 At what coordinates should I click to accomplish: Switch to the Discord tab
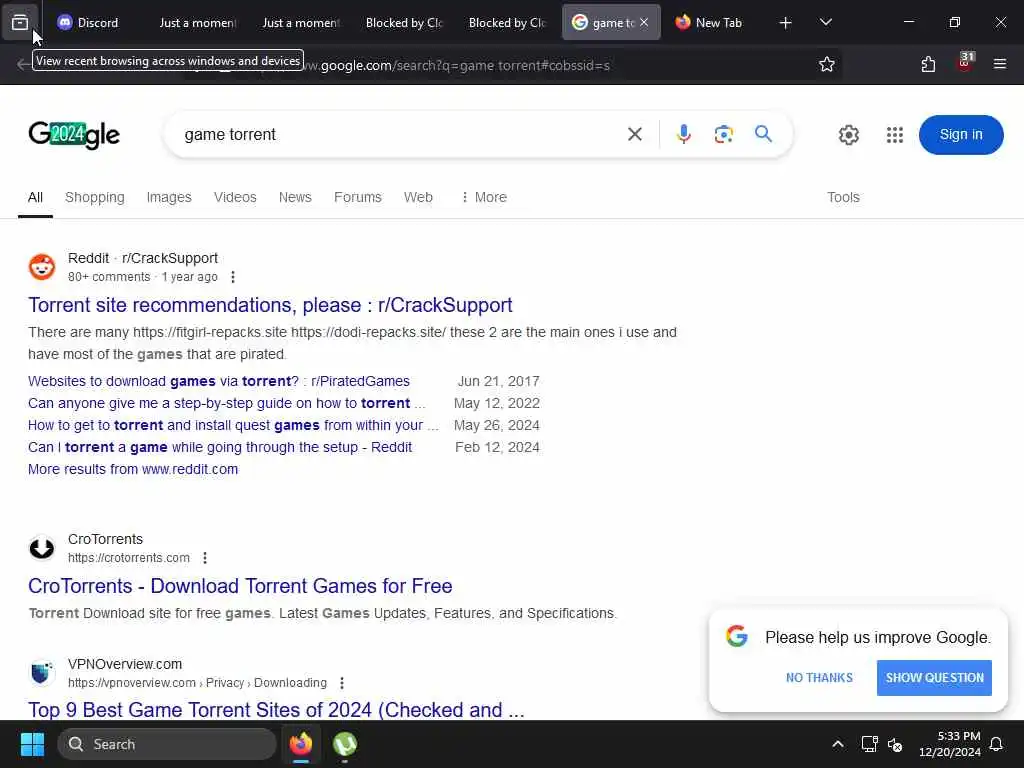(x=88, y=22)
